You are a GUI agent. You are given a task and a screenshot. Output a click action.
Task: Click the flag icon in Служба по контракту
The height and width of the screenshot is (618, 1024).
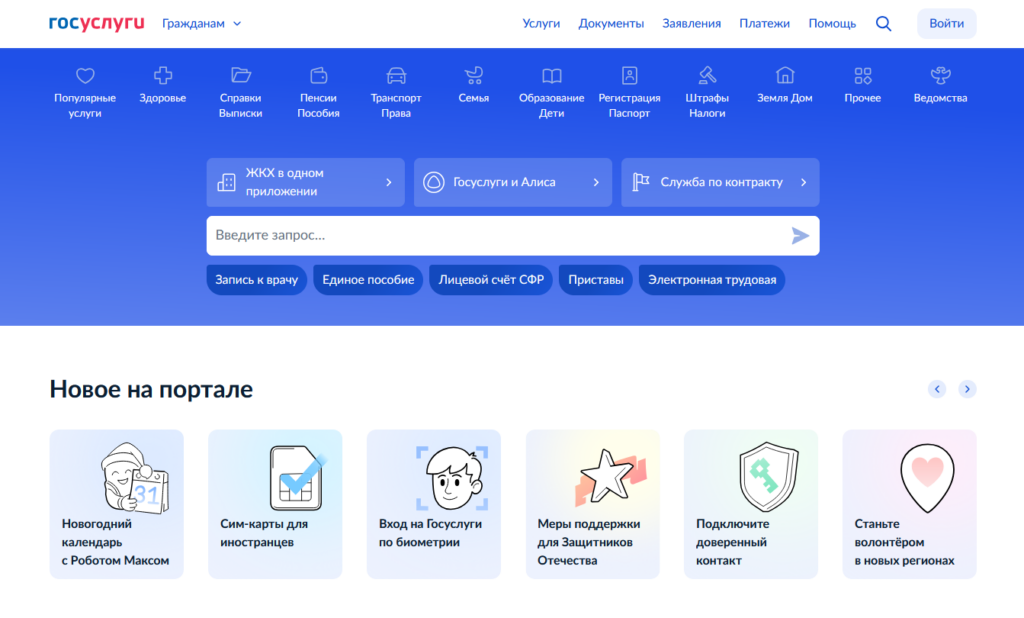coord(641,182)
